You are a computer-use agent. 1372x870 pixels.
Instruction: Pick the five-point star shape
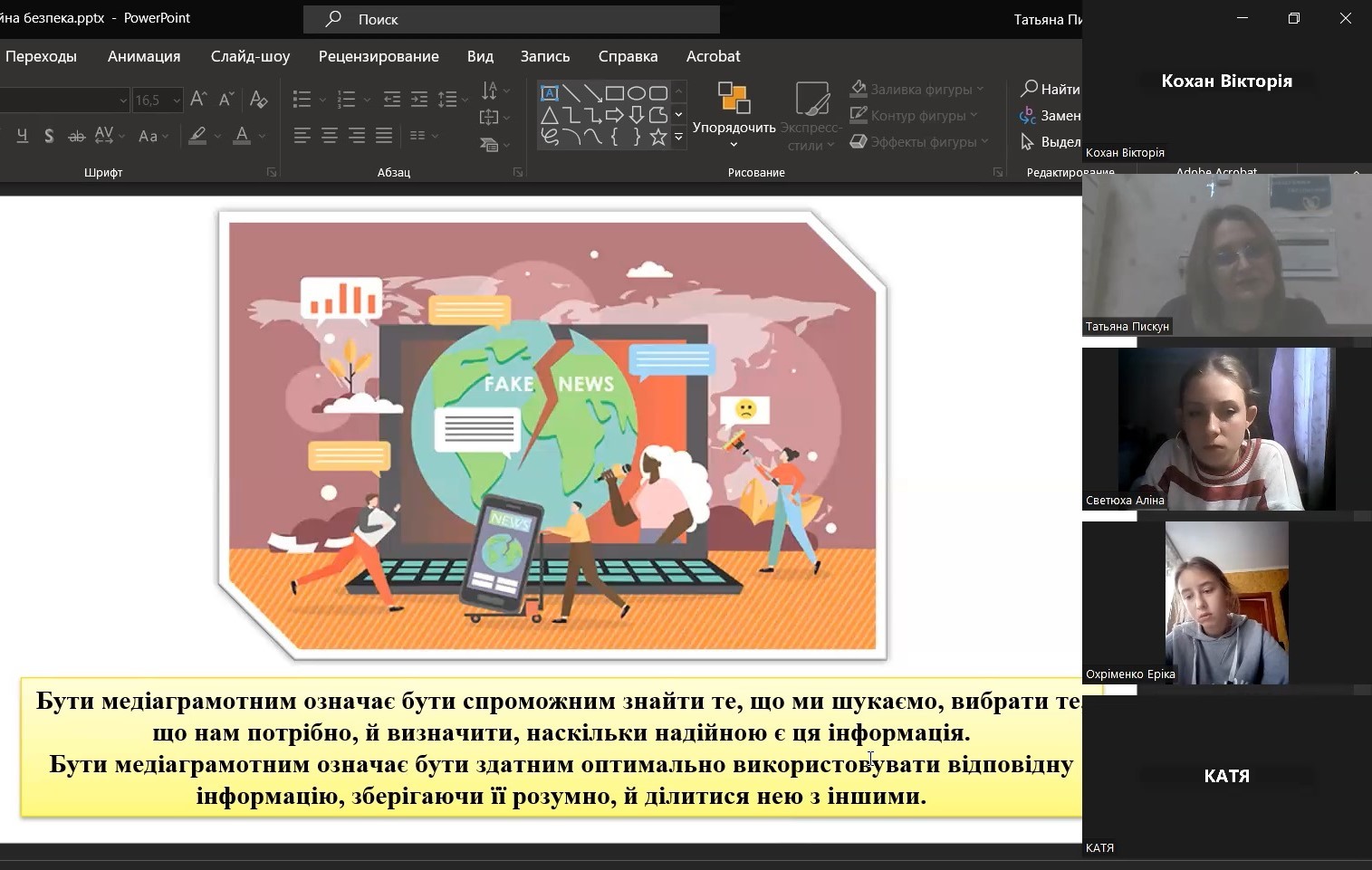(658, 137)
